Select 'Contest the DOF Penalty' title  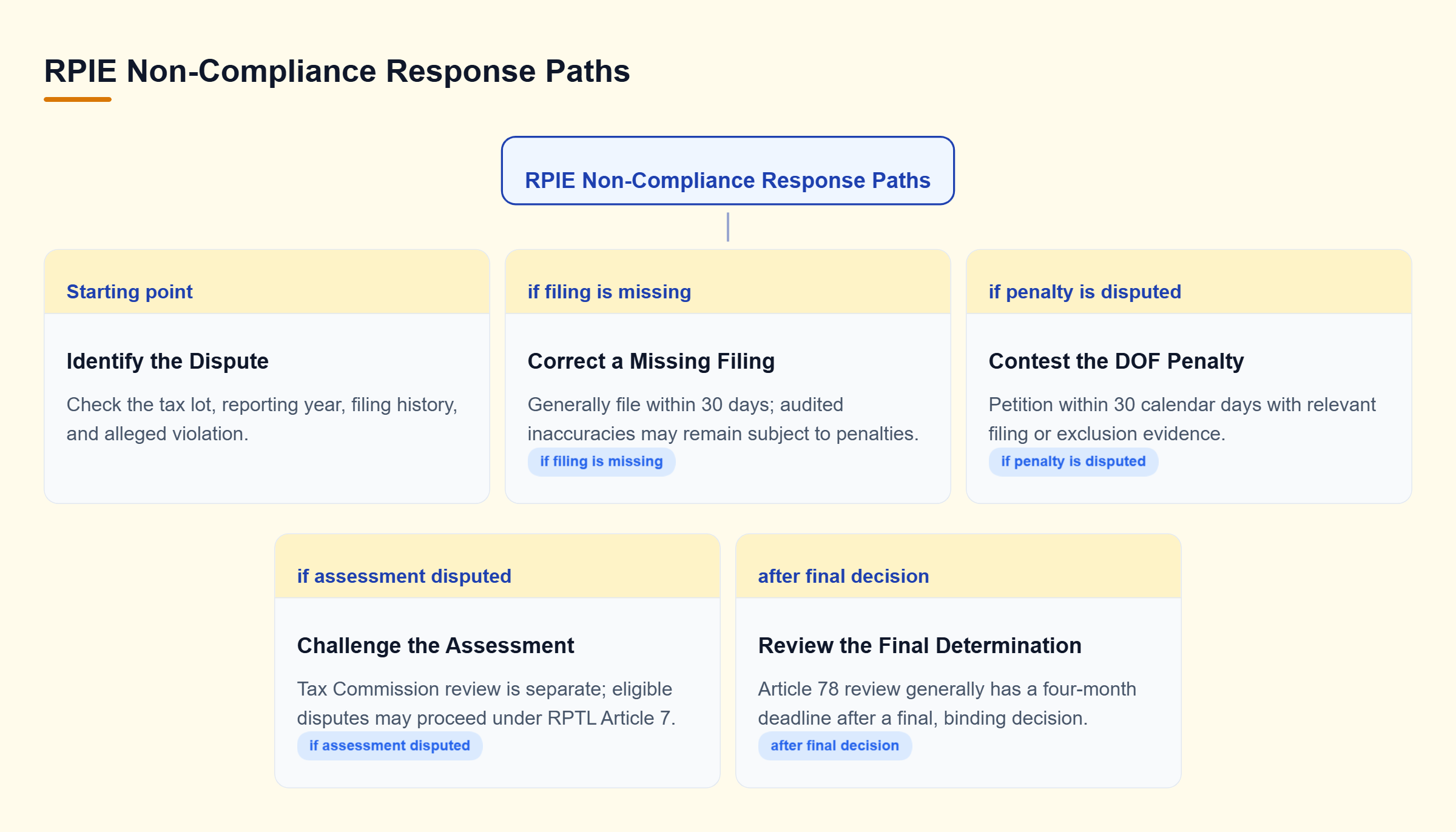point(1116,361)
